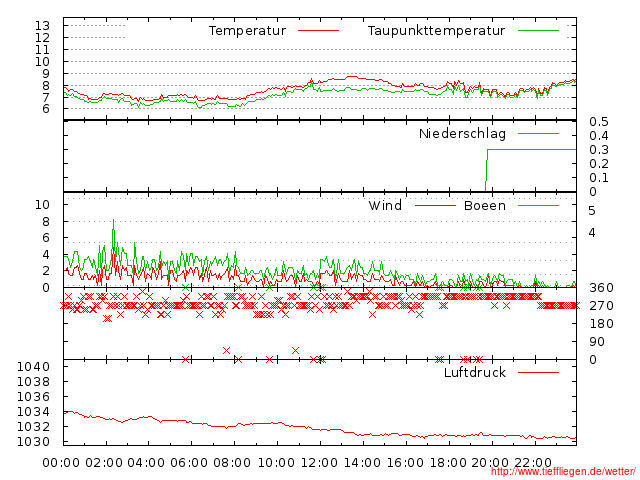Click the 180 wind direction axis value

pos(601,324)
